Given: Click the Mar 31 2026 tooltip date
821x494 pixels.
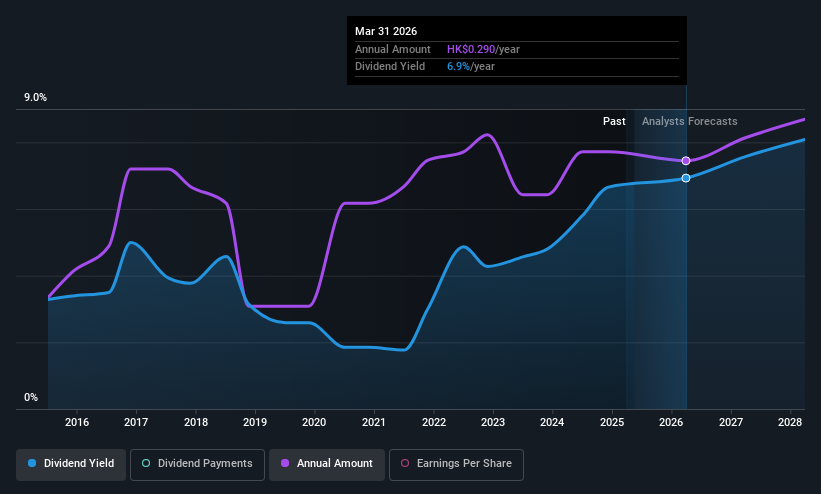Looking at the screenshot, I should 386,31.
